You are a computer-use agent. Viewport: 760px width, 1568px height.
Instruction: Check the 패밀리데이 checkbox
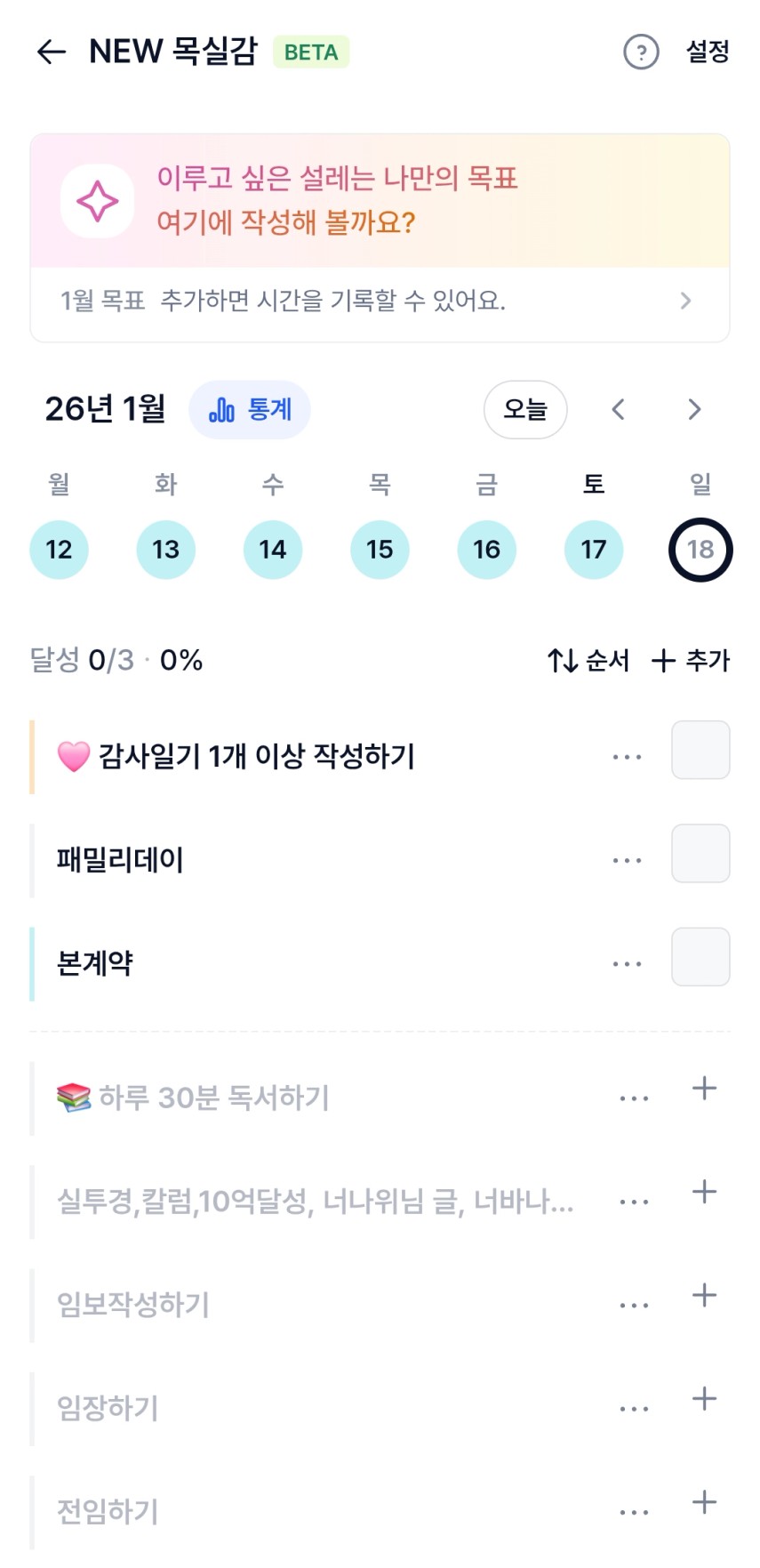[700, 853]
